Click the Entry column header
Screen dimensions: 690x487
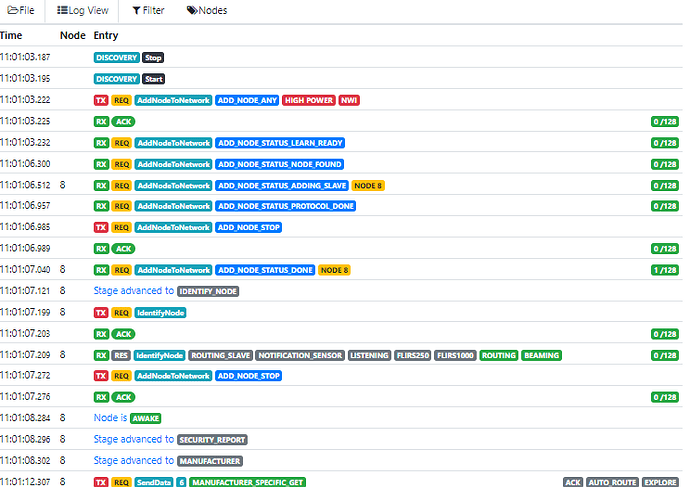click(106, 36)
